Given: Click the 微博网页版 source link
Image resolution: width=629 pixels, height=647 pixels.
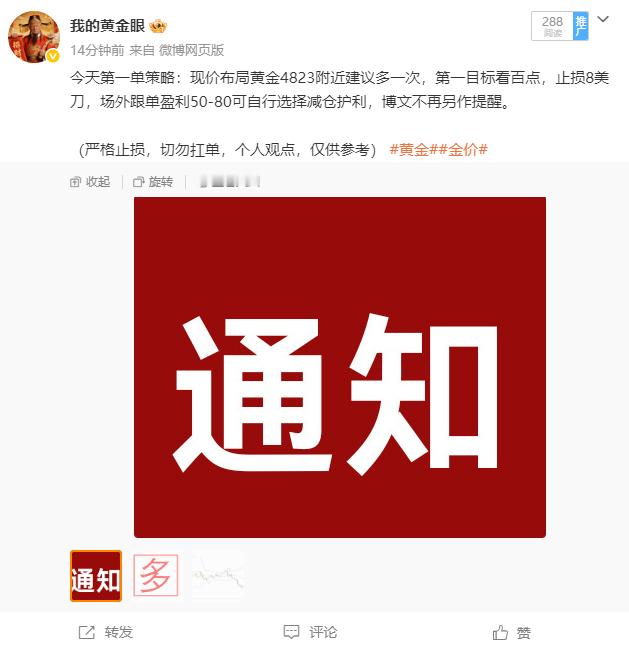Looking at the screenshot, I should (192, 50).
